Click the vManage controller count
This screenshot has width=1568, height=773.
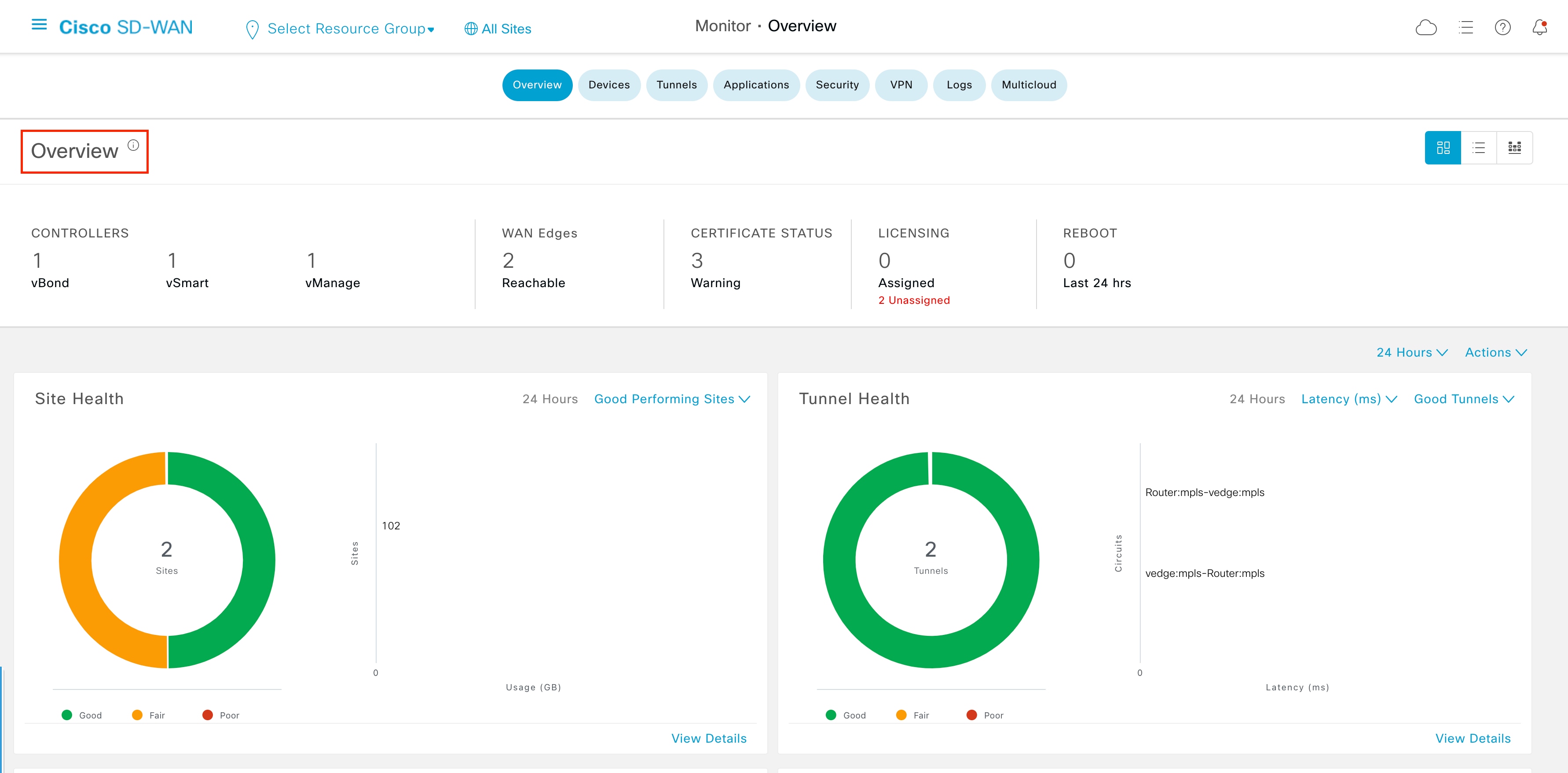point(311,260)
